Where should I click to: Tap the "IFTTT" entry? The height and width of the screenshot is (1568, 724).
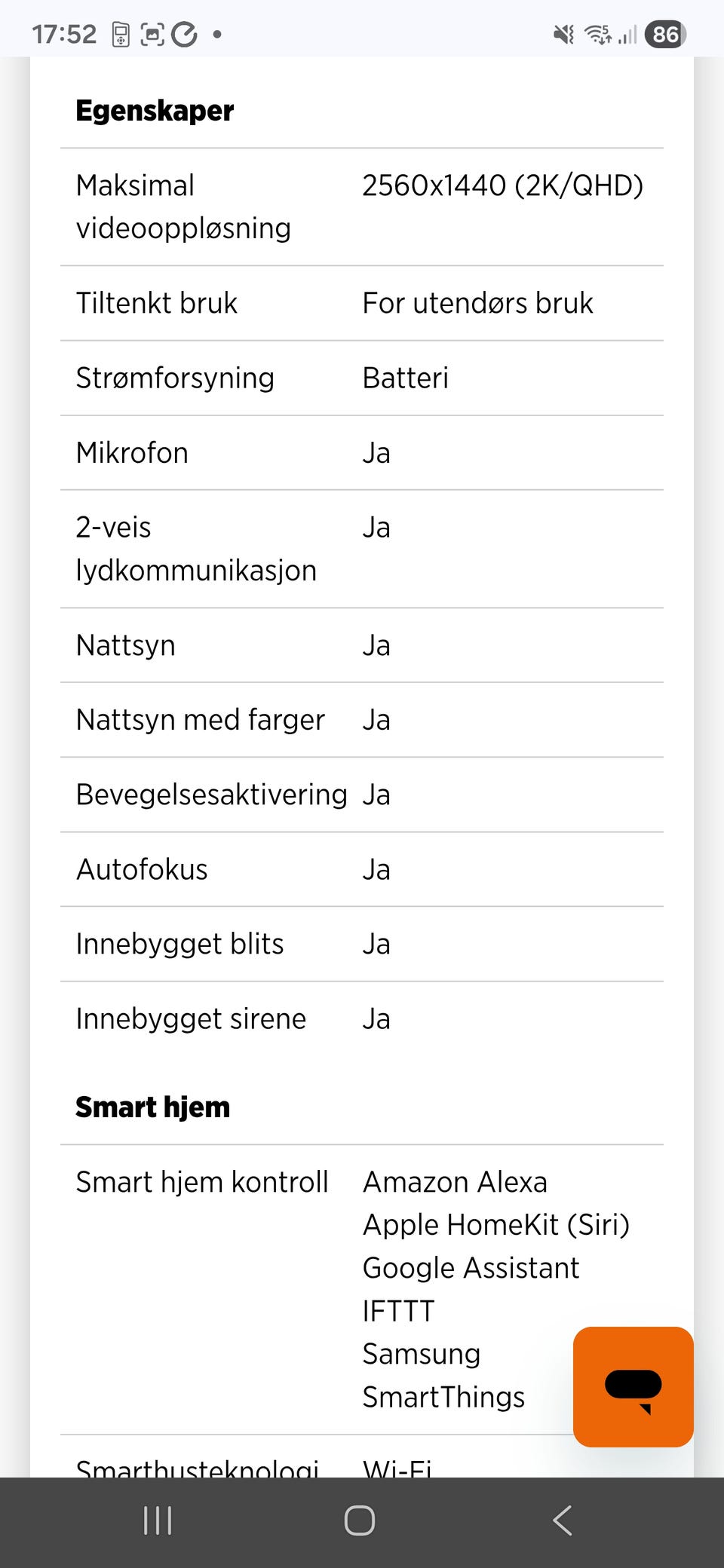point(398,1311)
